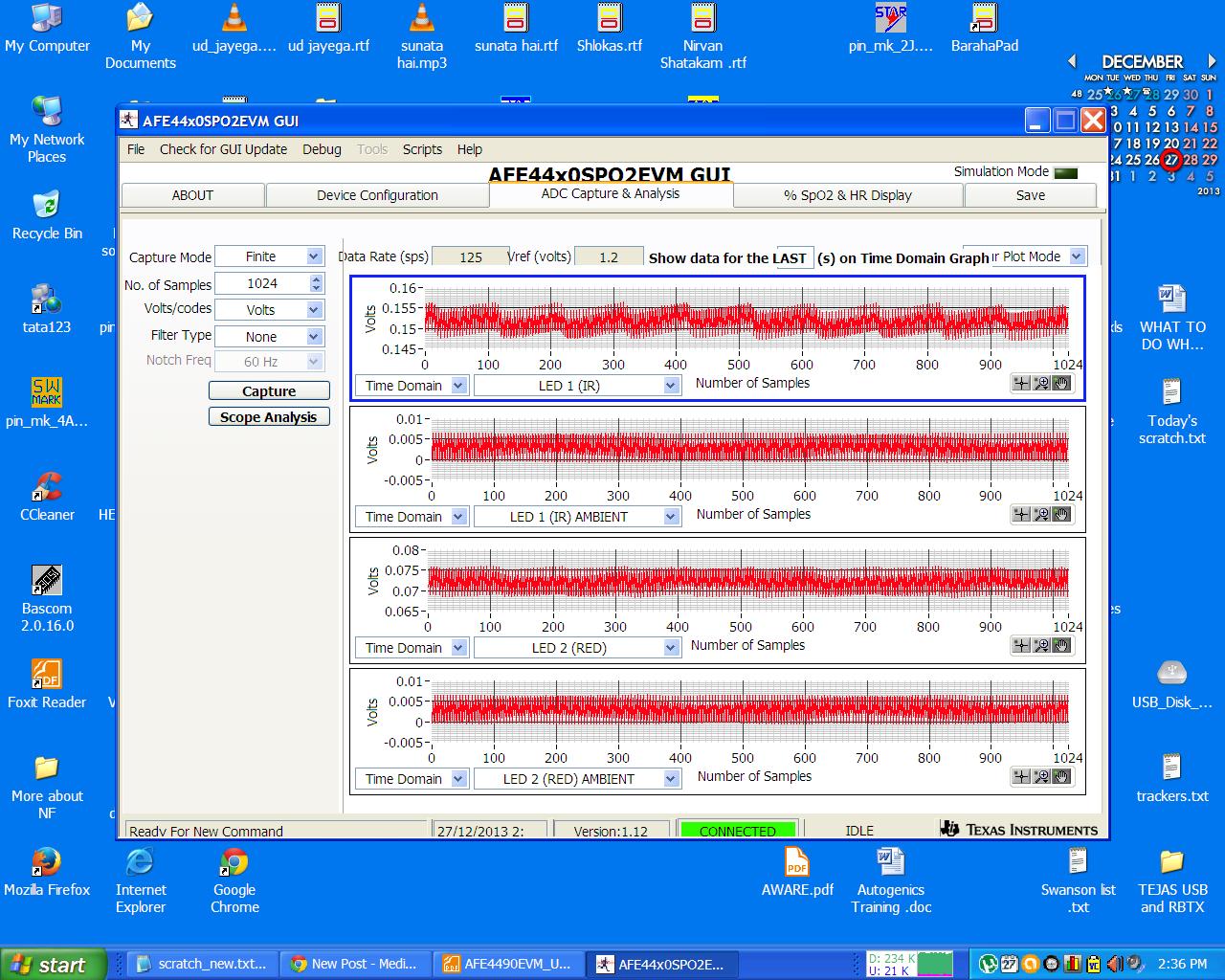This screenshot has height=980, width=1225.
Task: Open the Help menu
Action: pyautogui.click(x=469, y=149)
